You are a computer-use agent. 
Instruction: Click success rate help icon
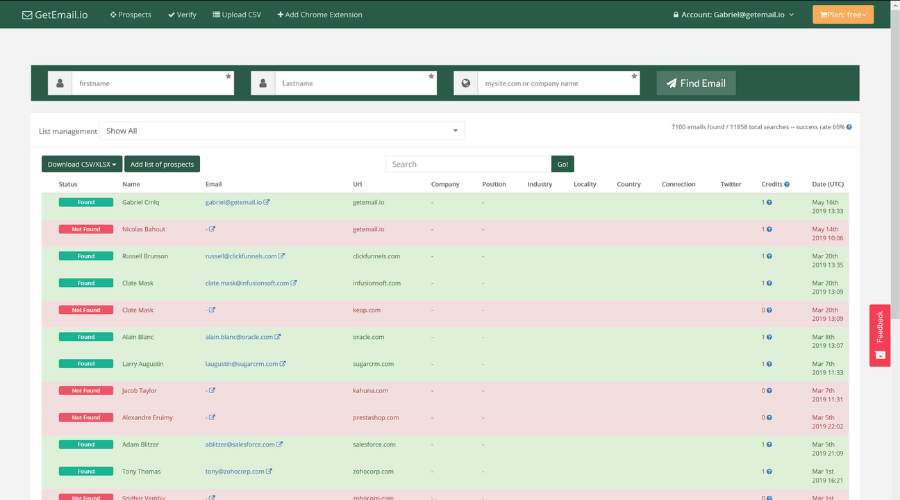pos(849,127)
